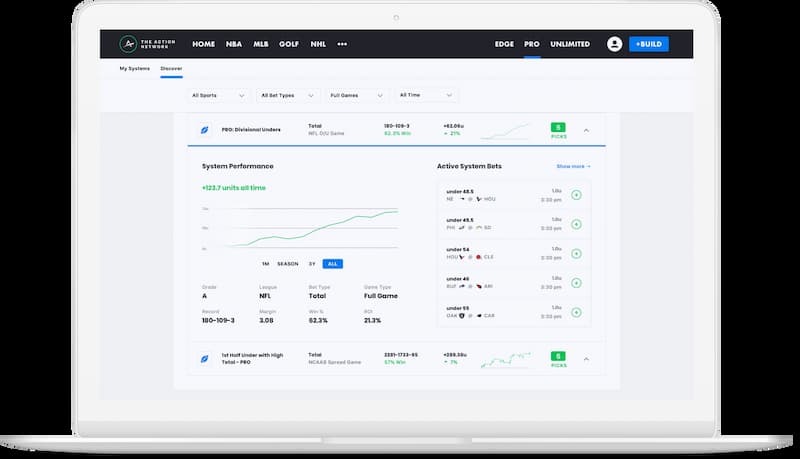Go to the HOME nav item

[204, 44]
